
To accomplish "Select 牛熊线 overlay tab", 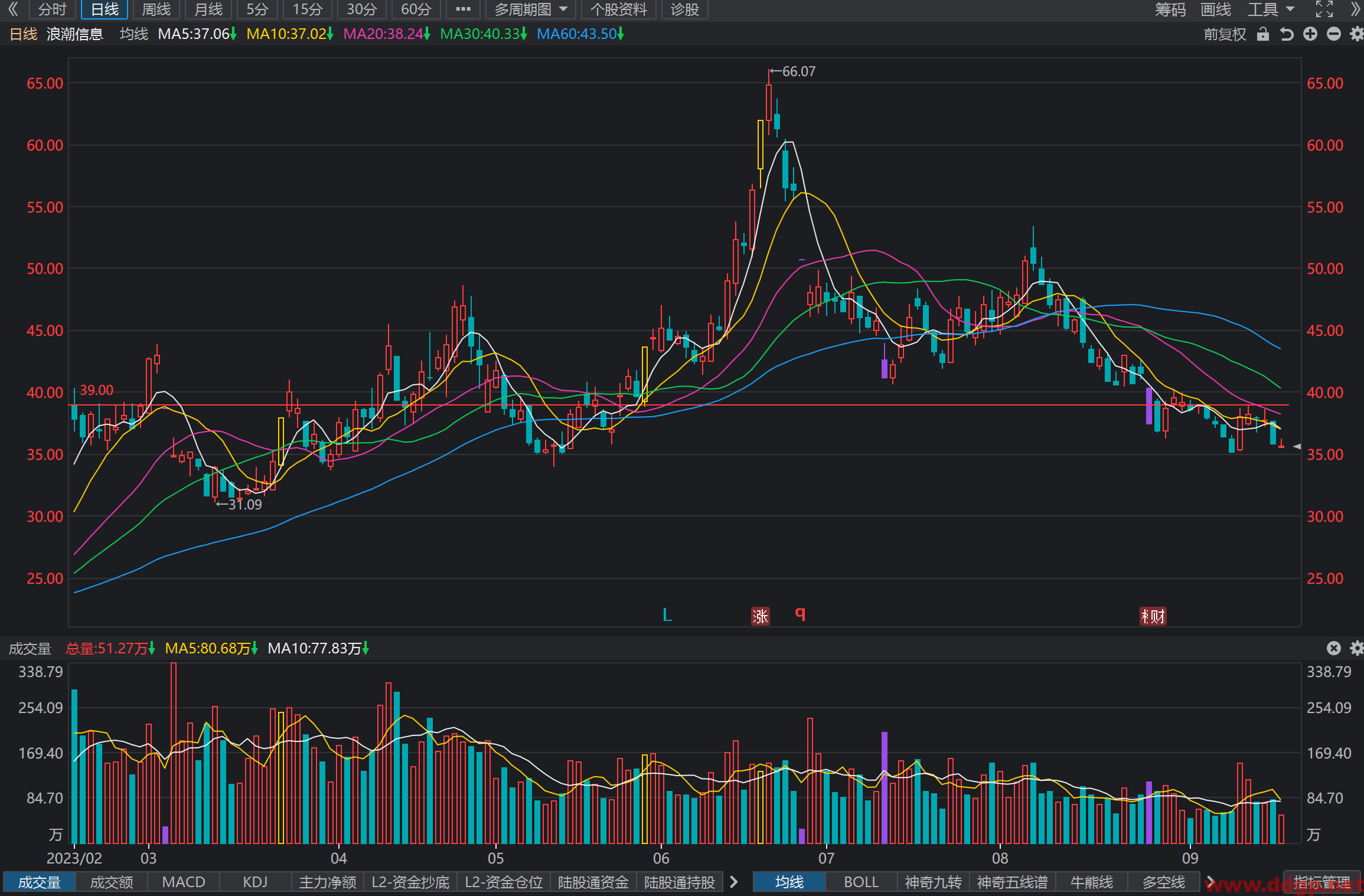I will tap(1092, 882).
